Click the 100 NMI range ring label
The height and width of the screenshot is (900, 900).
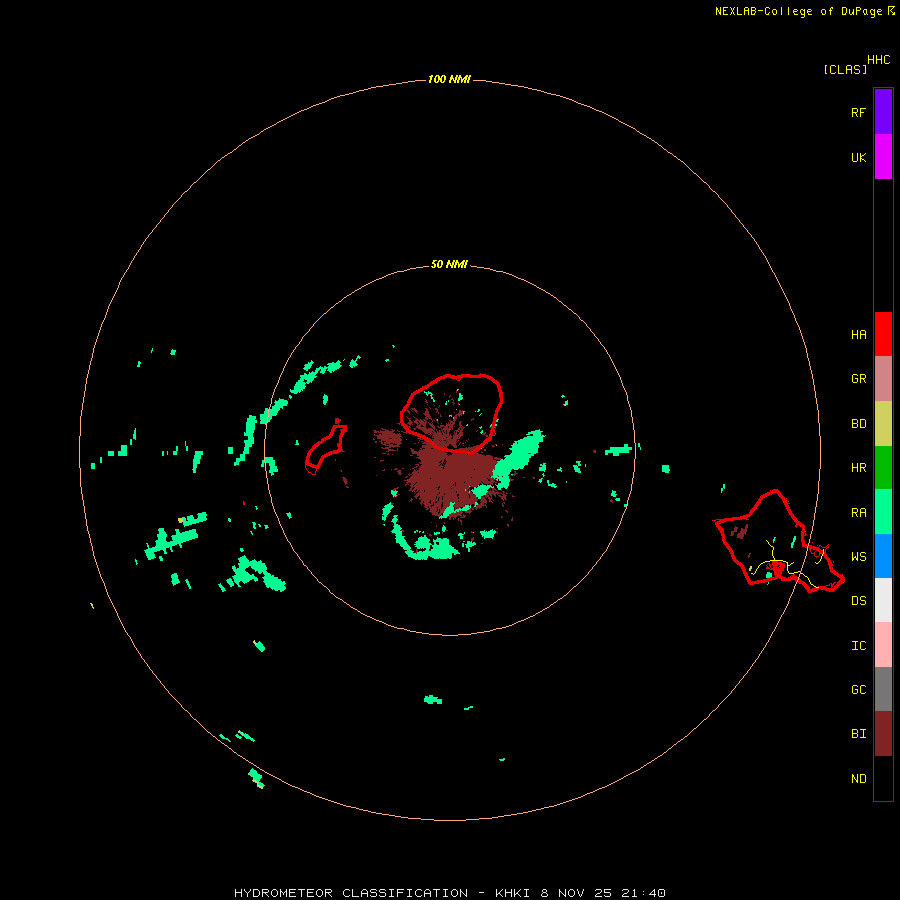(x=449, y=79)
